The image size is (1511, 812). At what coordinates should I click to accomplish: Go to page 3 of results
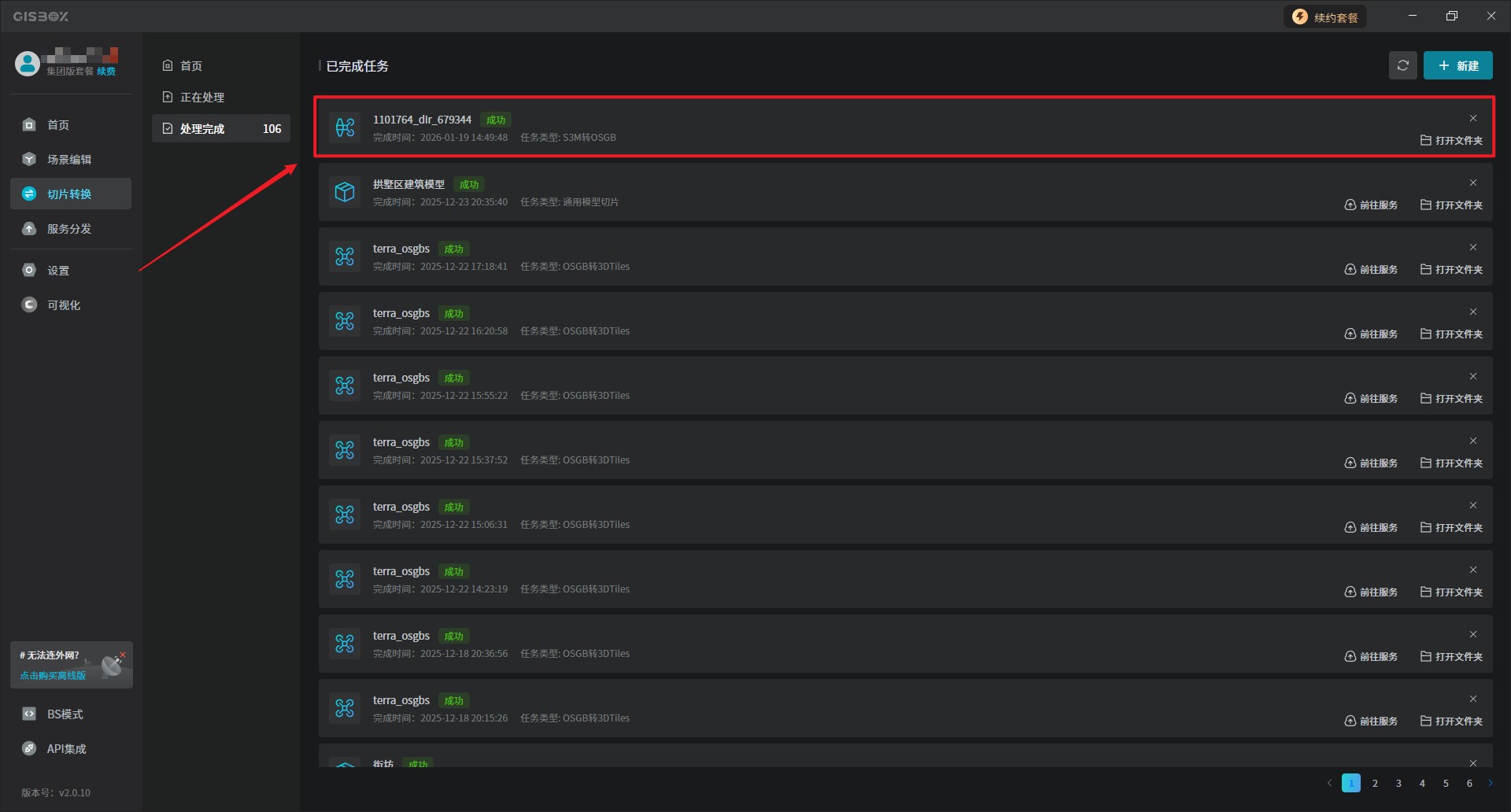pyautogui.click(x=1398, y=784)
